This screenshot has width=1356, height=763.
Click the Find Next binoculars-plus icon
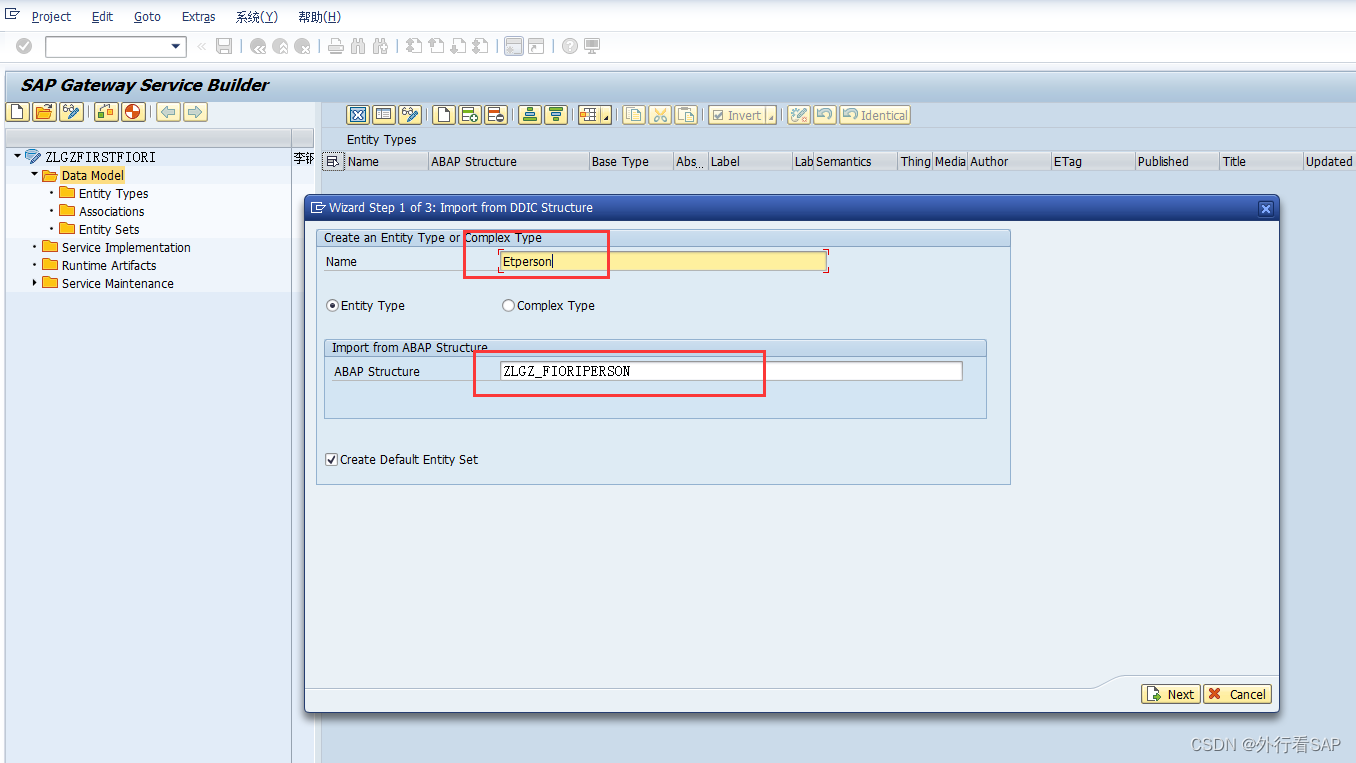(380, 46)
